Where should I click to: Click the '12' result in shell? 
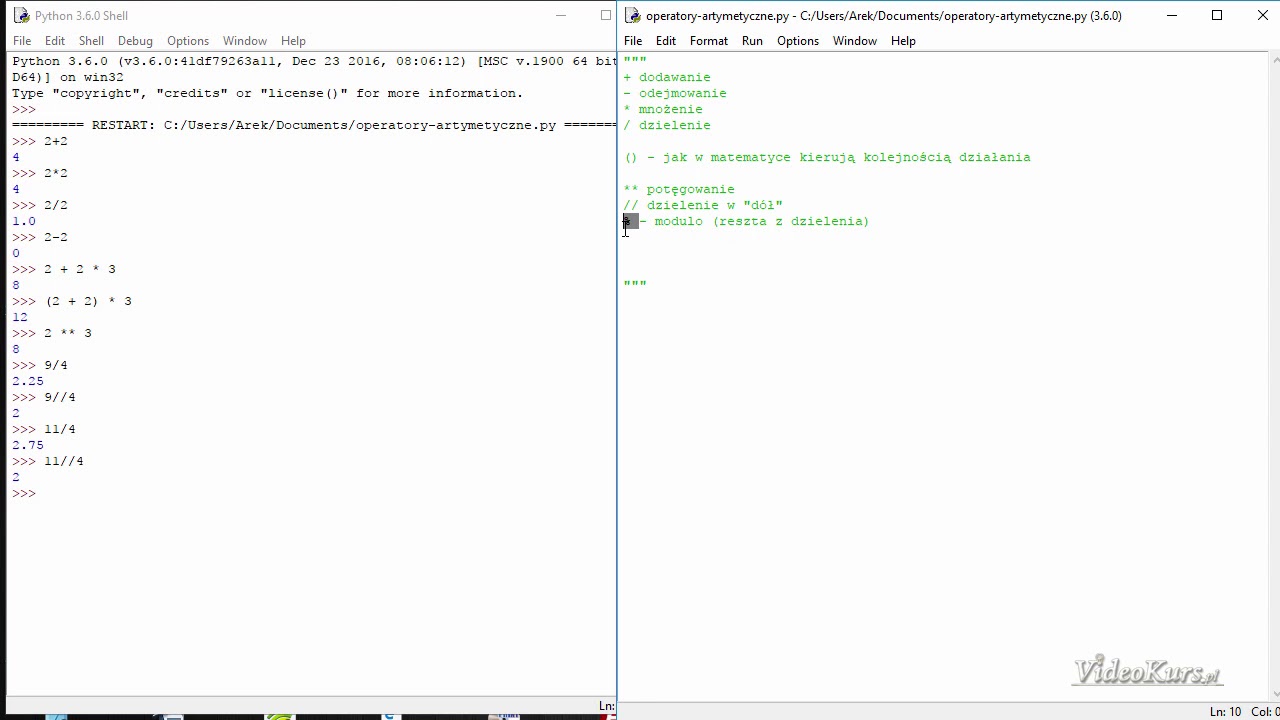20,317
